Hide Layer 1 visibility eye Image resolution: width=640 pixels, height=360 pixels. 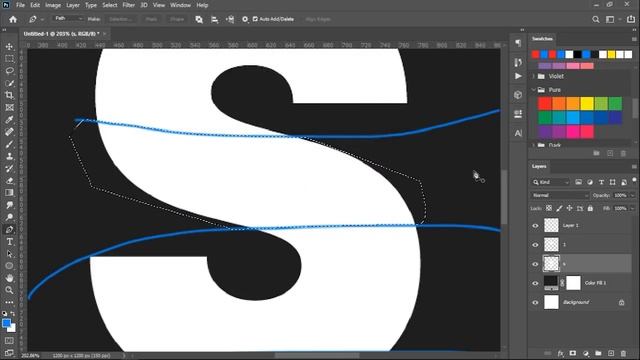[536, 225]
